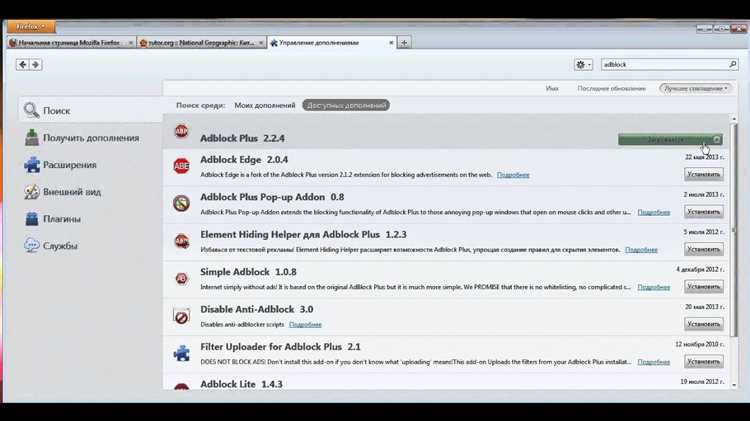Click the Filter Uploader puzzle icon
Viewport: 750px width, 421px height.
(x=181, y=353)
